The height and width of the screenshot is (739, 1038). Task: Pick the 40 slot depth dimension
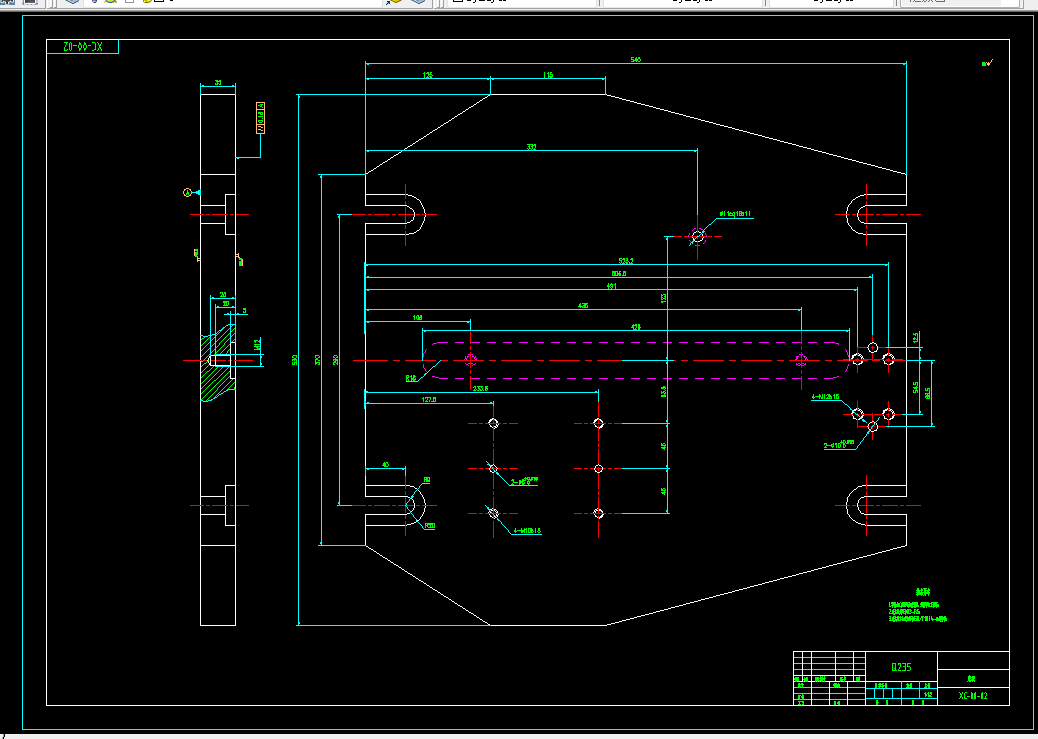coord(385,465)
